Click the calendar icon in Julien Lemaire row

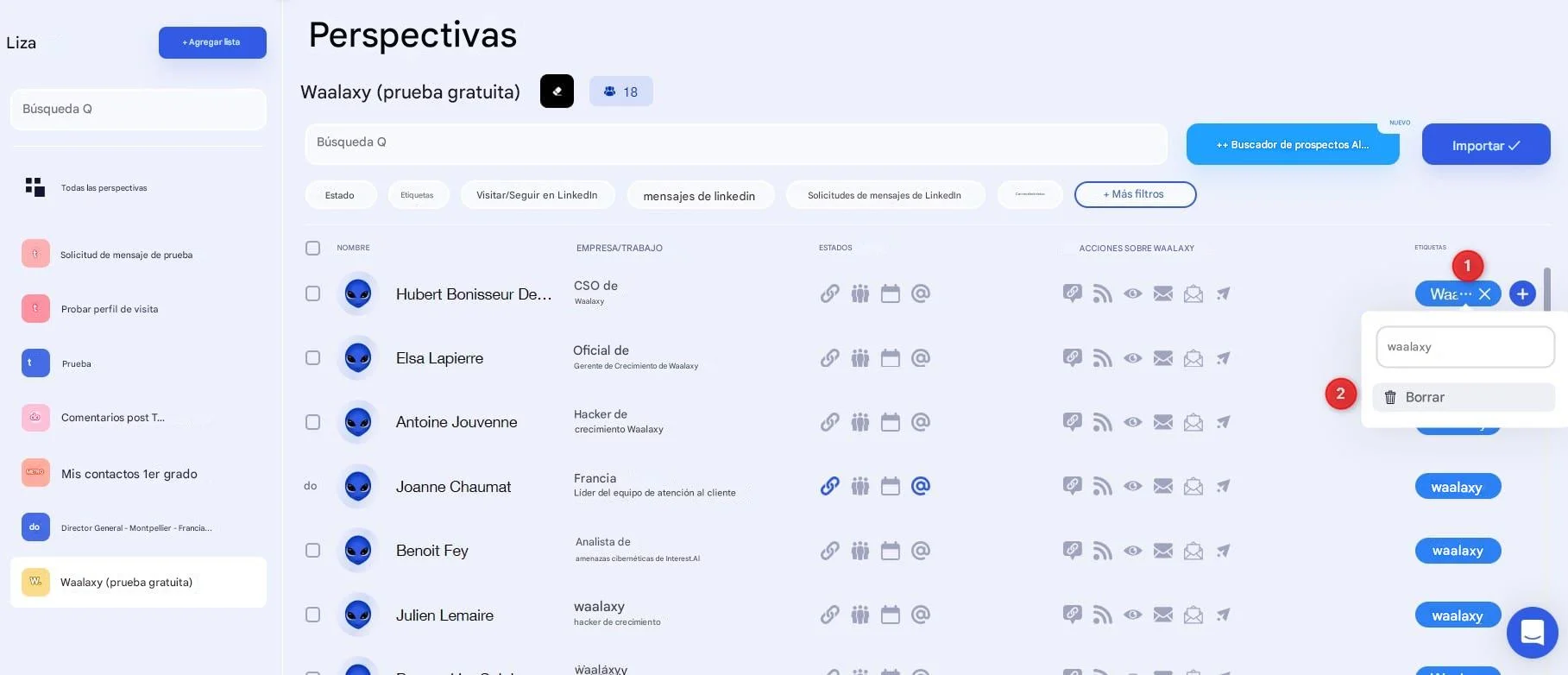pos(890,615)
